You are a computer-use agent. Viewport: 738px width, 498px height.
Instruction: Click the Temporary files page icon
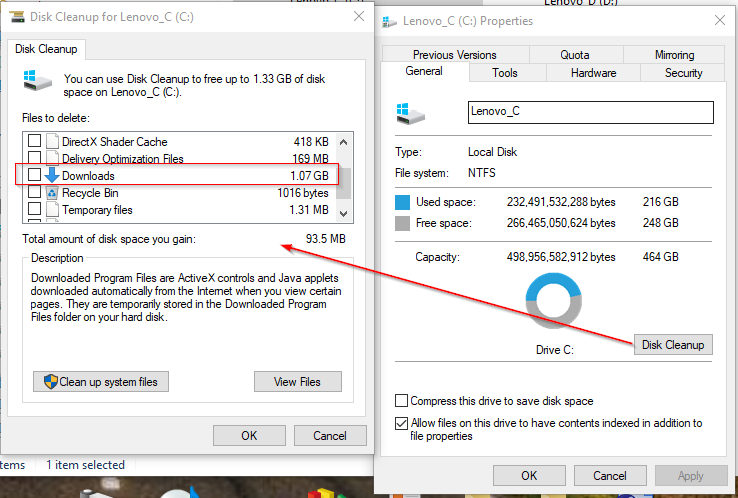pyautogui.click(x=52, y=209)
